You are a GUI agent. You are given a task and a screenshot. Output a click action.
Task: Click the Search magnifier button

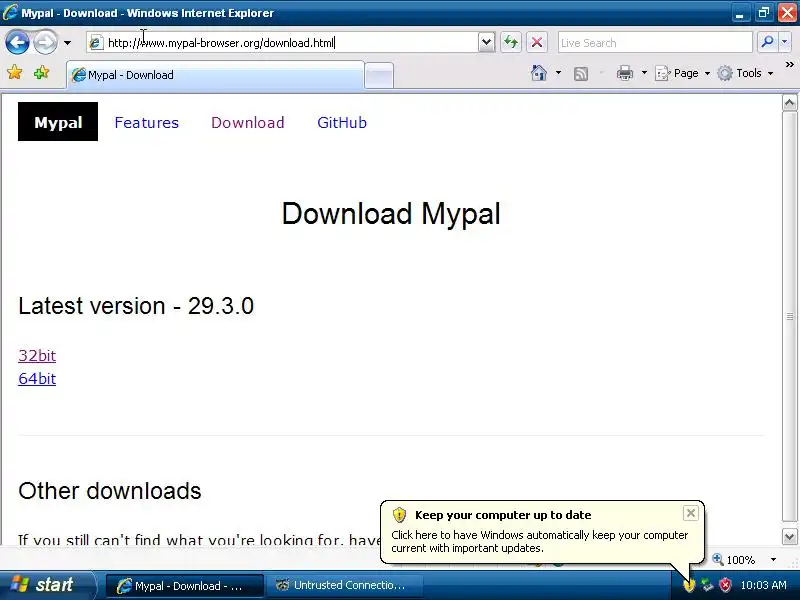(767, 42)
